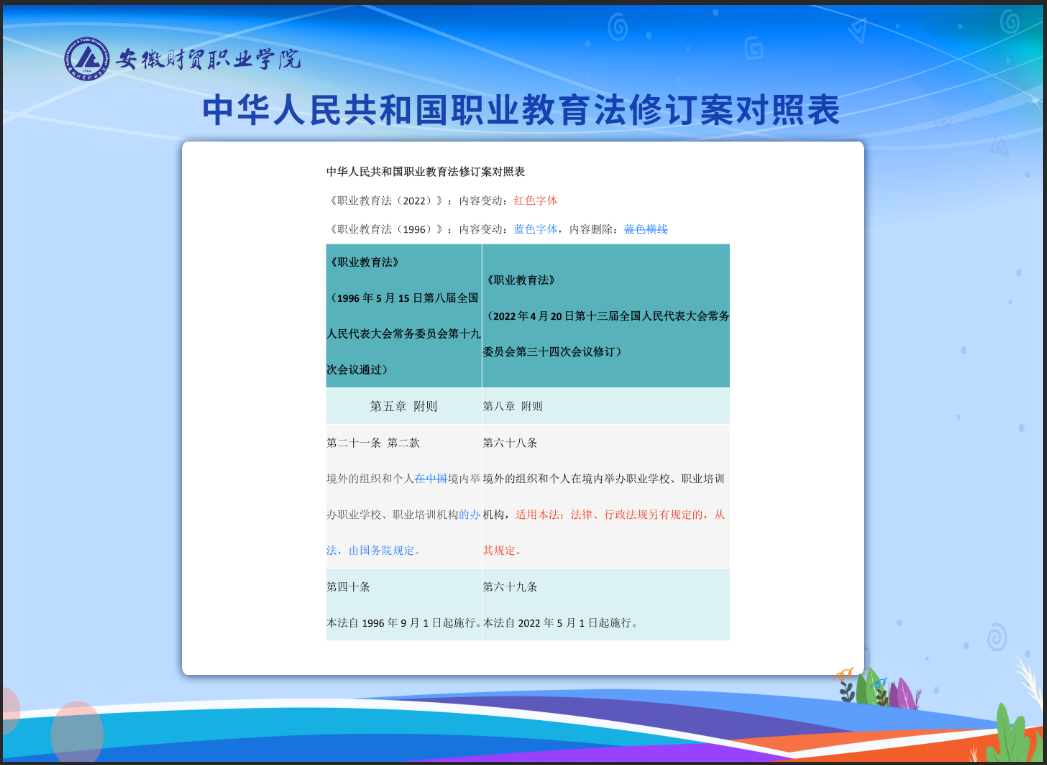Click the struck-through 蓝色横线 legend text

(645, 229)
